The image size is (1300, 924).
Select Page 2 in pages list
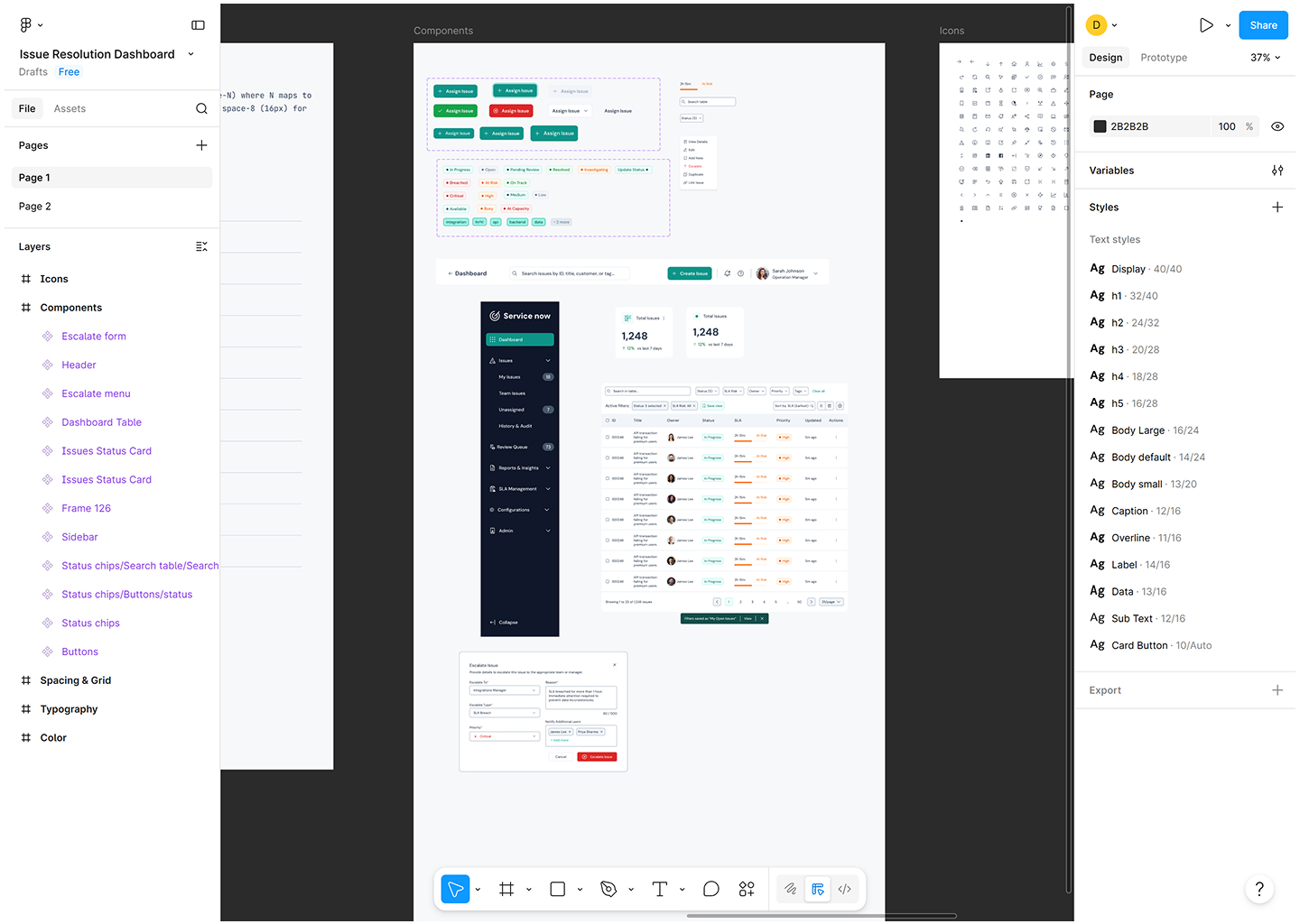click(x=112, y=207)
